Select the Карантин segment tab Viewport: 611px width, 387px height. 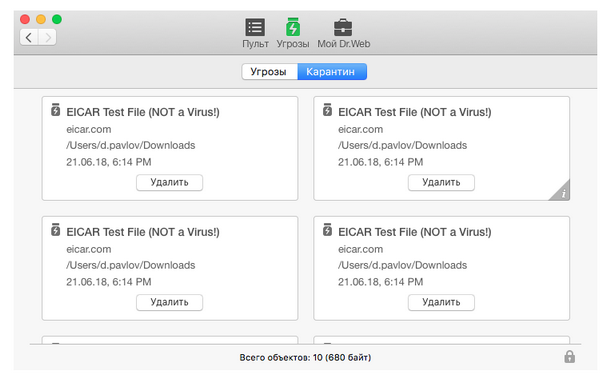click(332, 72)
